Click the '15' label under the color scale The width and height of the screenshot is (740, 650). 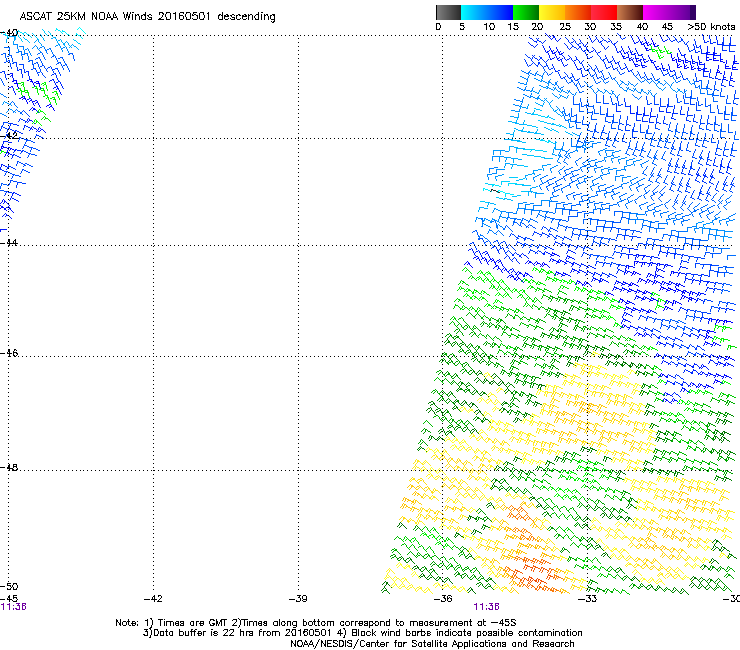click(513, 27)
